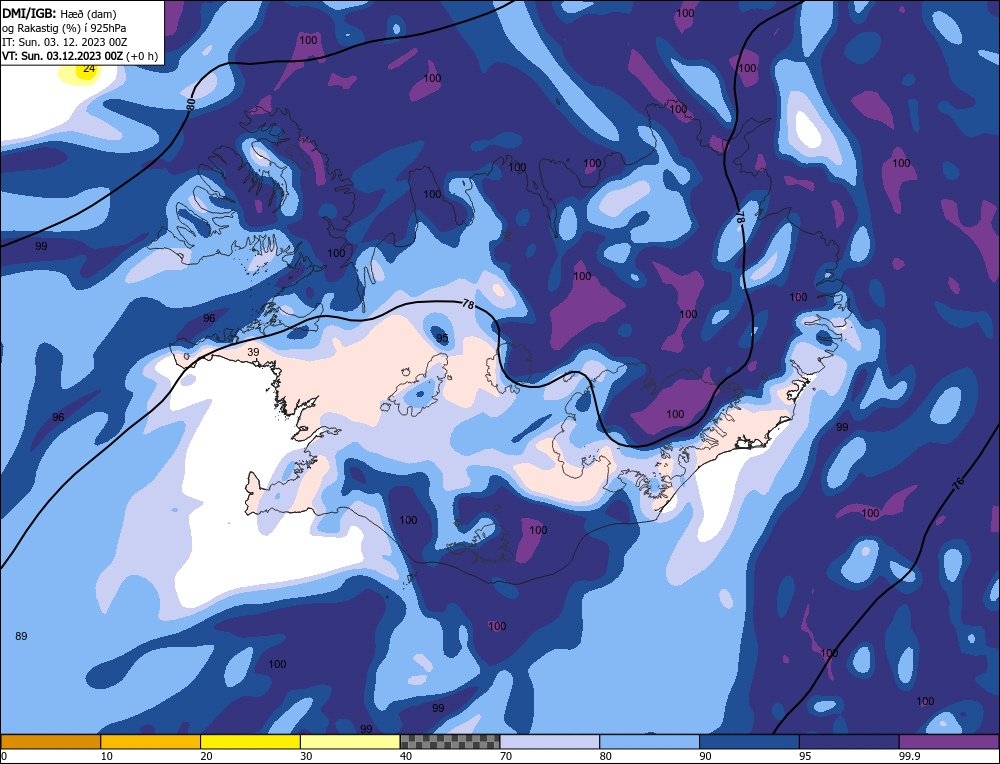
Task: Pick the bright yellow 20–30 legend swatch
Action: [x=250, y=741]
